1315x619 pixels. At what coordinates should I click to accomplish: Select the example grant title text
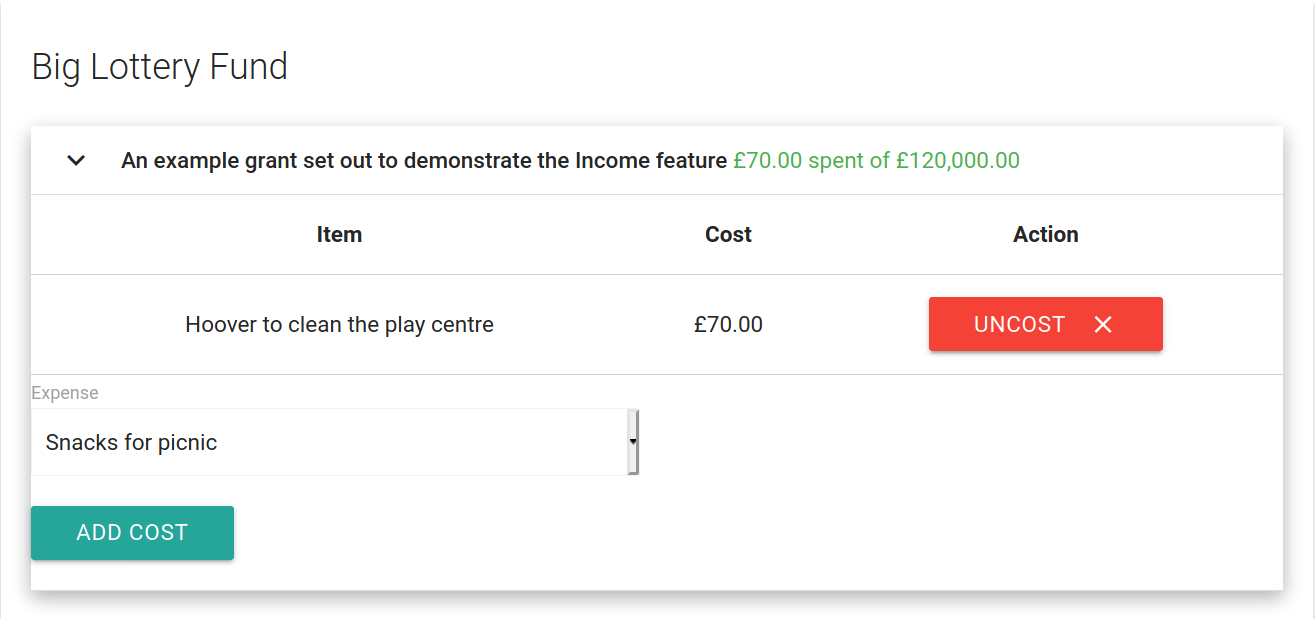tap(423, 161)
